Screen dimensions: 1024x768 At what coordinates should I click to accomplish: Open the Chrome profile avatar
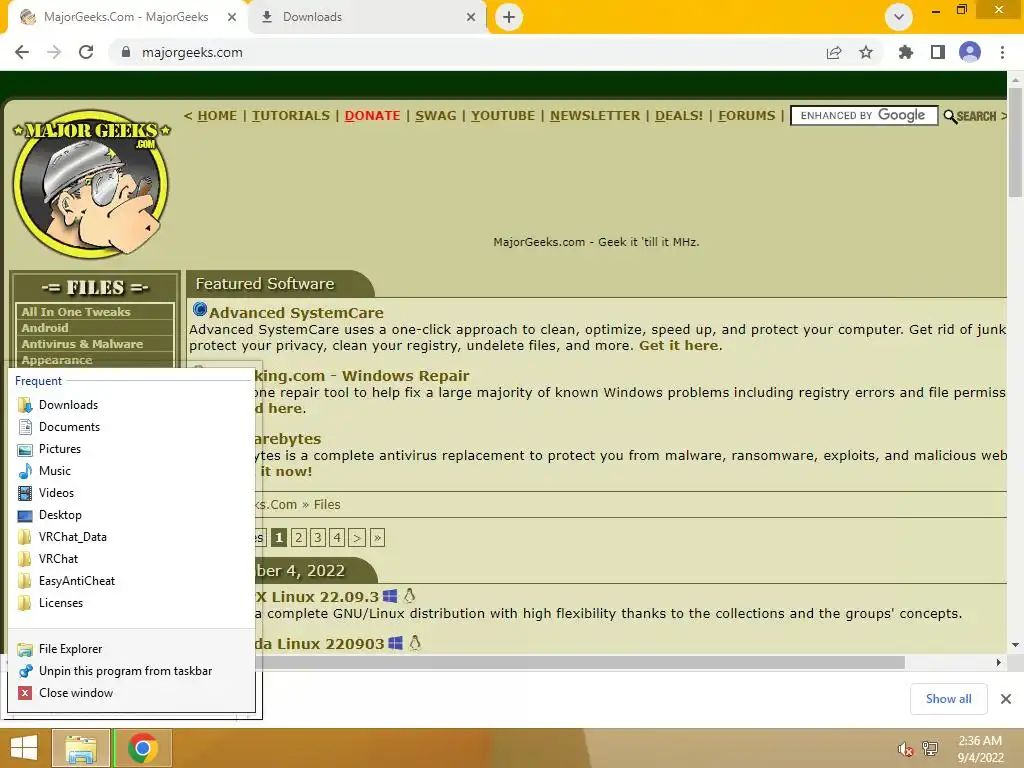click(970, 52)
